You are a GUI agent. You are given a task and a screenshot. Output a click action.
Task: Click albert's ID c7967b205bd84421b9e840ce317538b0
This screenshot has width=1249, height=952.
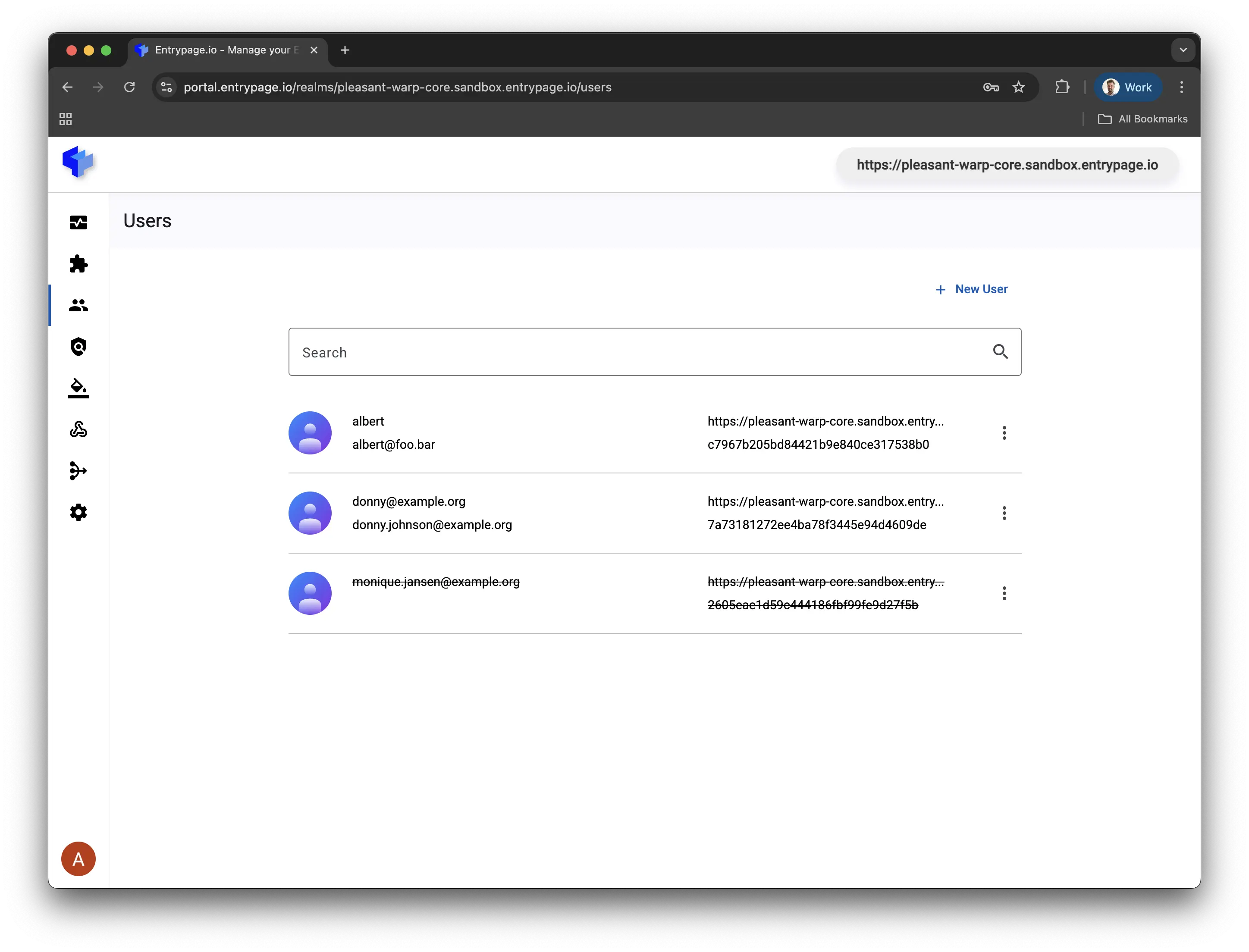tap(818, 445)
